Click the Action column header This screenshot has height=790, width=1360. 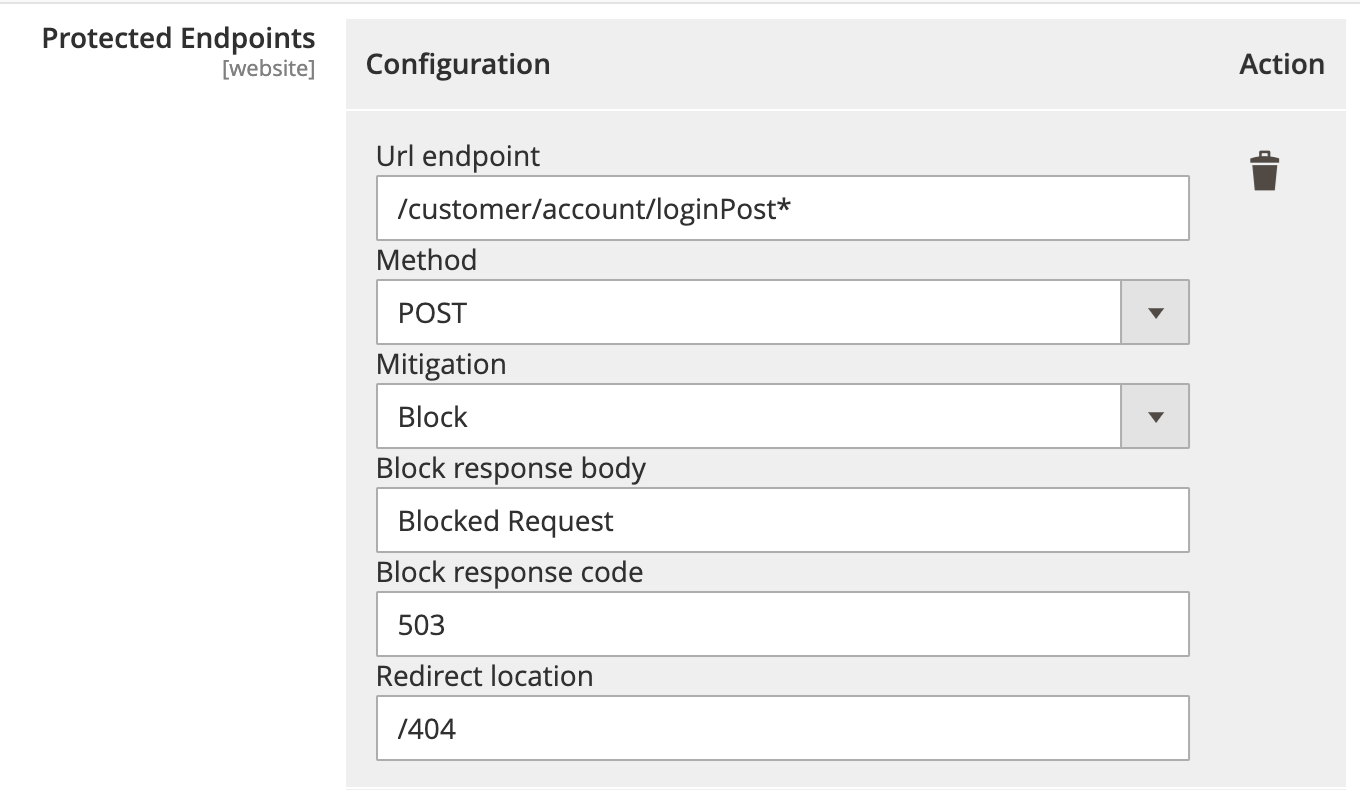[1282, 64]
